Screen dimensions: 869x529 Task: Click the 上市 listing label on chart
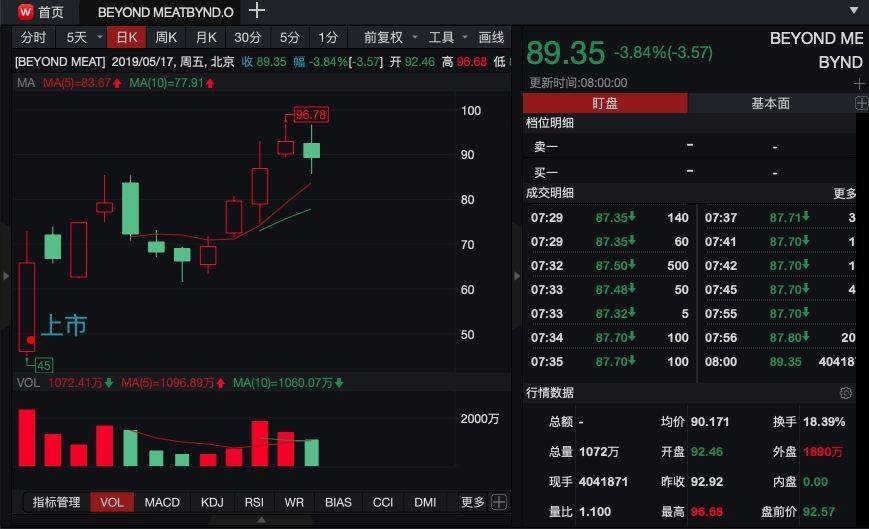point(64,325)
